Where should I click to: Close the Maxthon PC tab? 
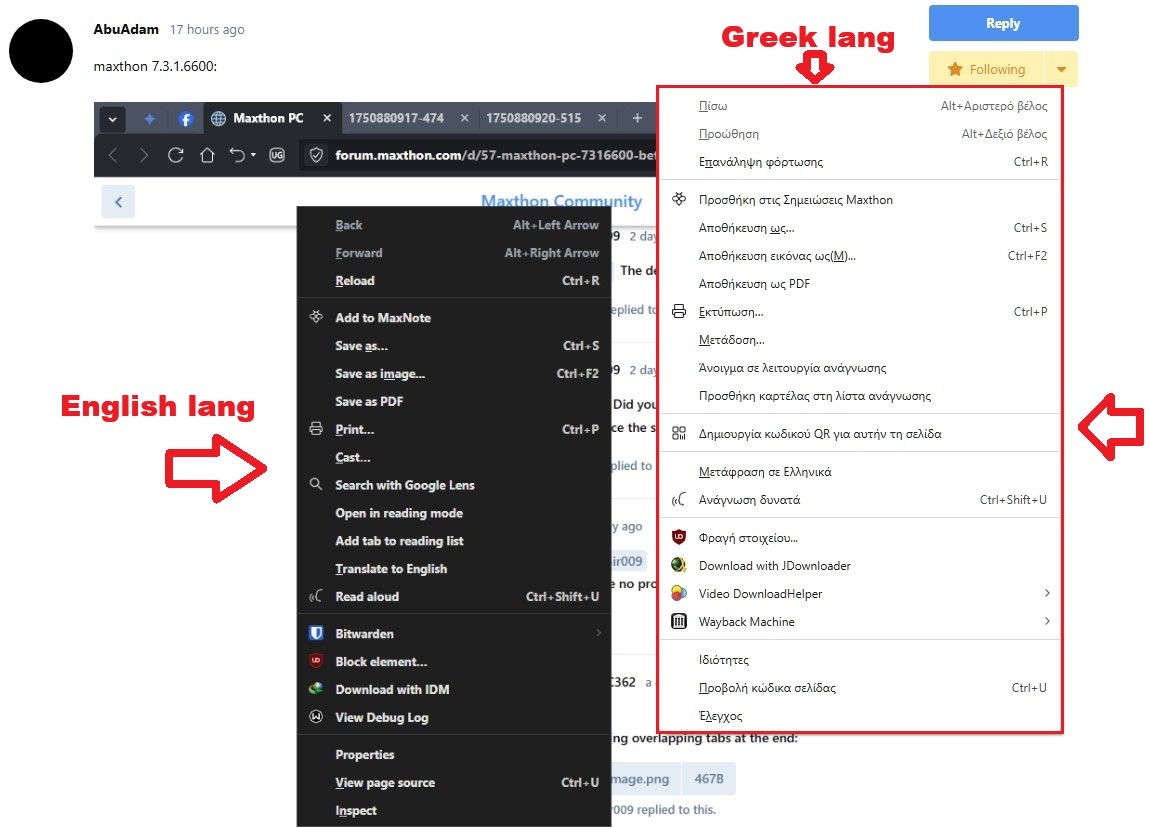[x=327, y=118]
